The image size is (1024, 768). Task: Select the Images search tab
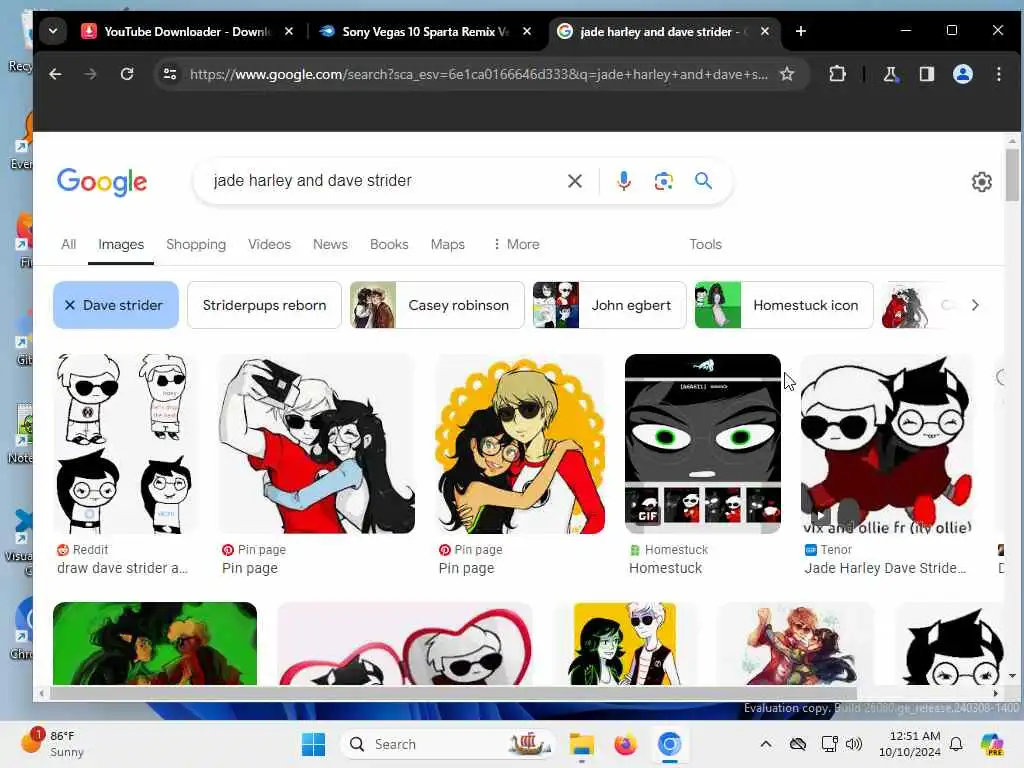(121, 244)
